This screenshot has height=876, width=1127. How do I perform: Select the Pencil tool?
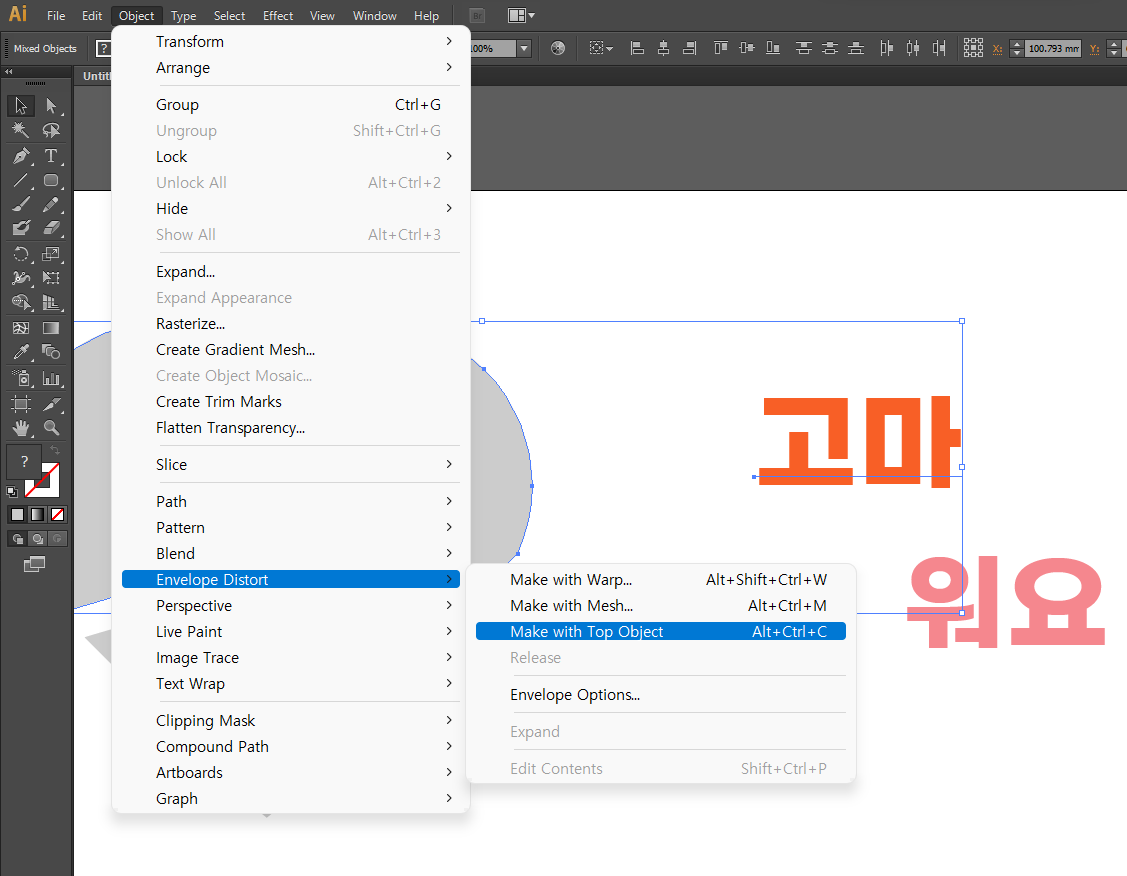pyautogui.click(x=51, y=204)
